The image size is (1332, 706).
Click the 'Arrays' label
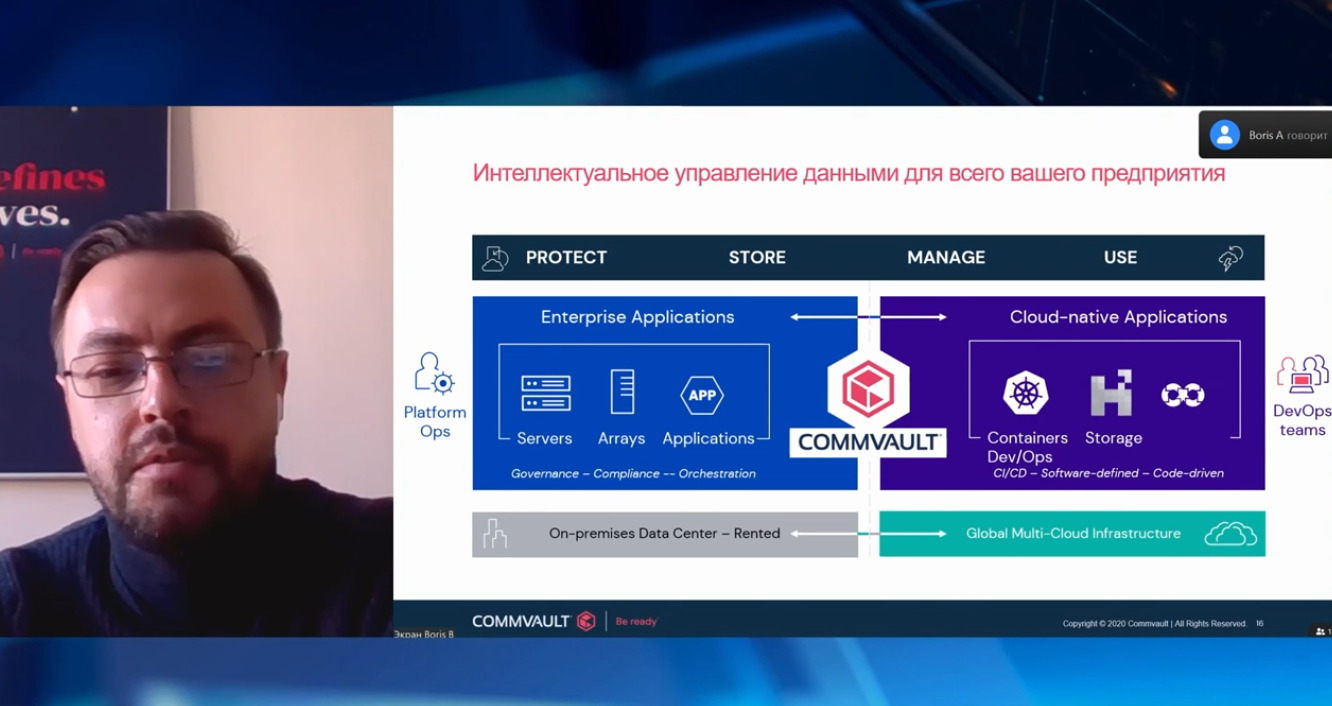[x=621, y=438]
